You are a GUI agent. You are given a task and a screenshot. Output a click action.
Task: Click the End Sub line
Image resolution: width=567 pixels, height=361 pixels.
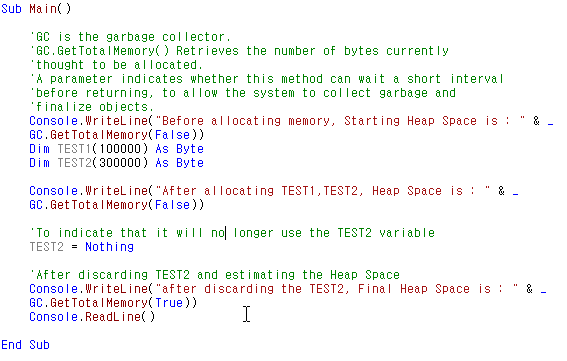pyautogui.click(x=25, y=345)
